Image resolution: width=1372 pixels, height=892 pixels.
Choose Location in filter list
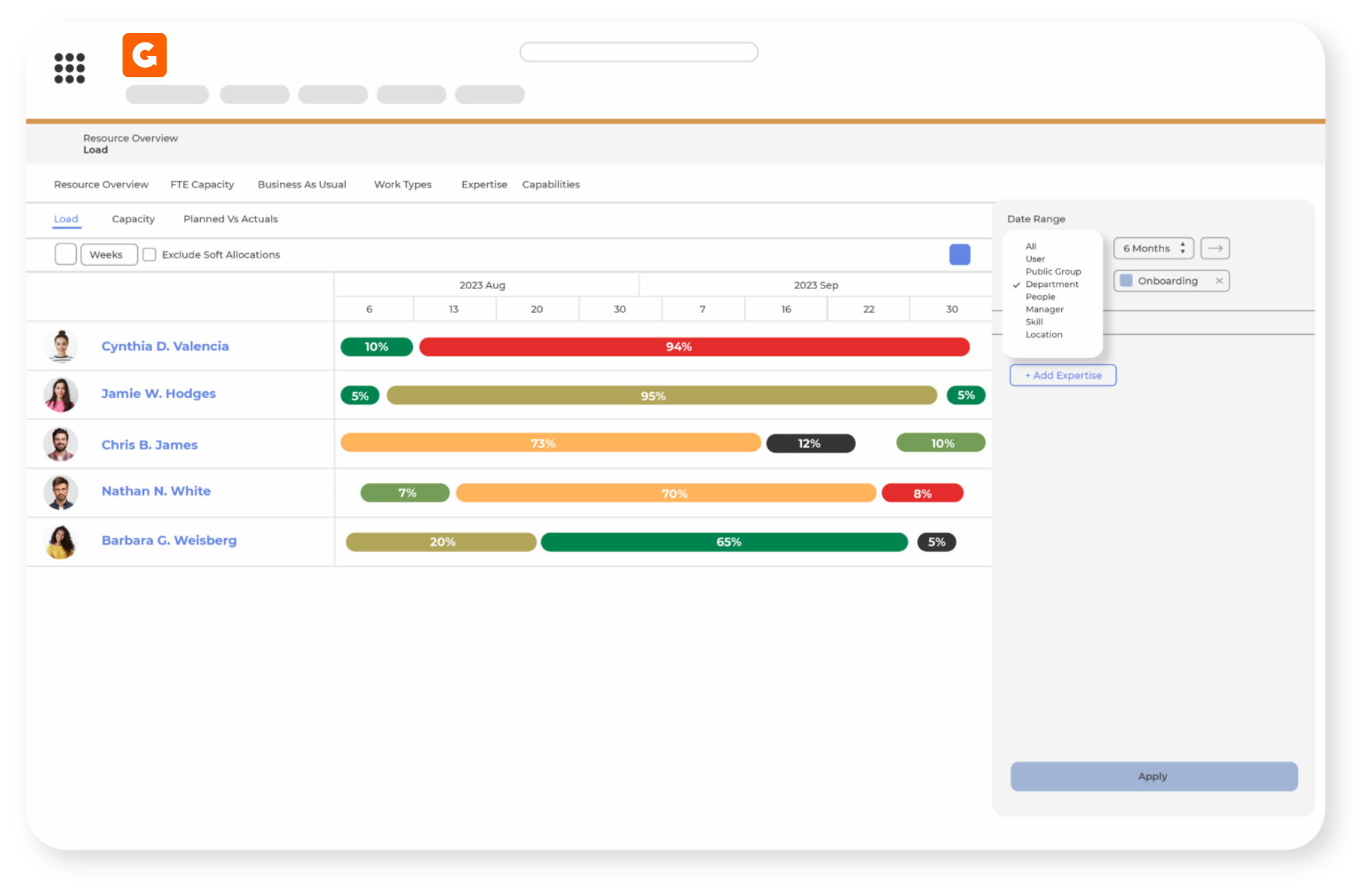[x=1043, y=335]
